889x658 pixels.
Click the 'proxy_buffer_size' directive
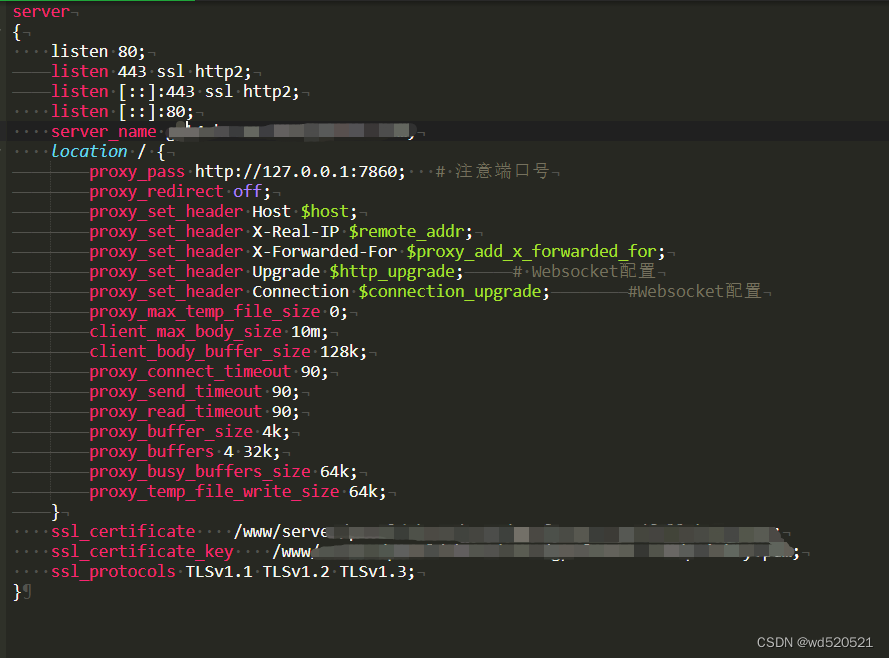tap(171, 432)
